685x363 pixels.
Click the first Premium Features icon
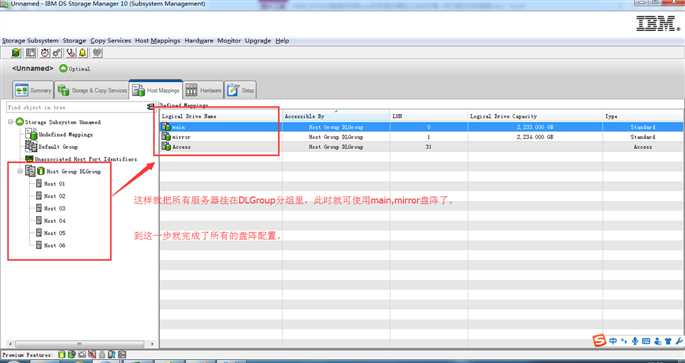pyautogui.click(x=62, y=355)
